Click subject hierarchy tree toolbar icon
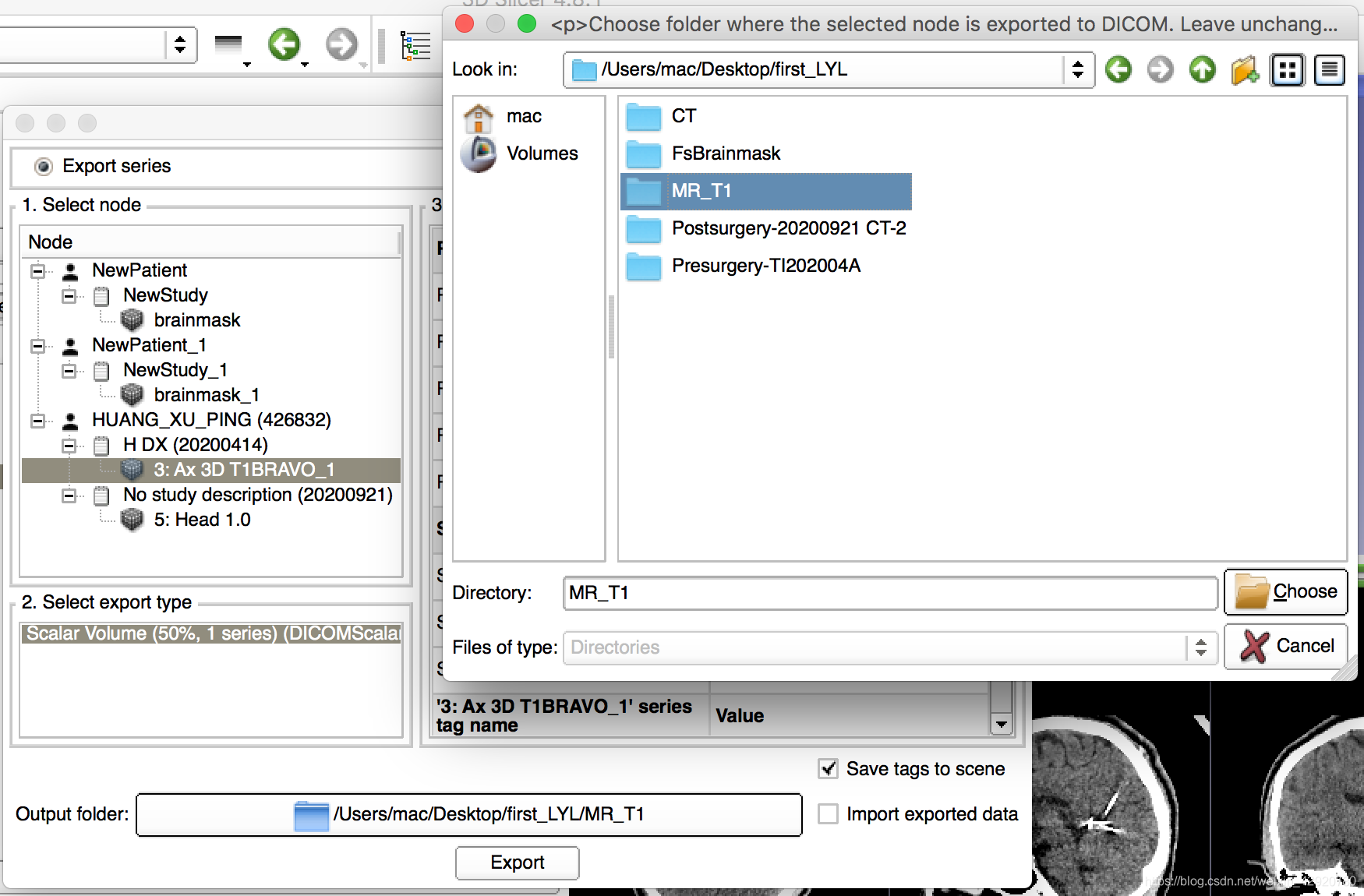 [415, 45]
